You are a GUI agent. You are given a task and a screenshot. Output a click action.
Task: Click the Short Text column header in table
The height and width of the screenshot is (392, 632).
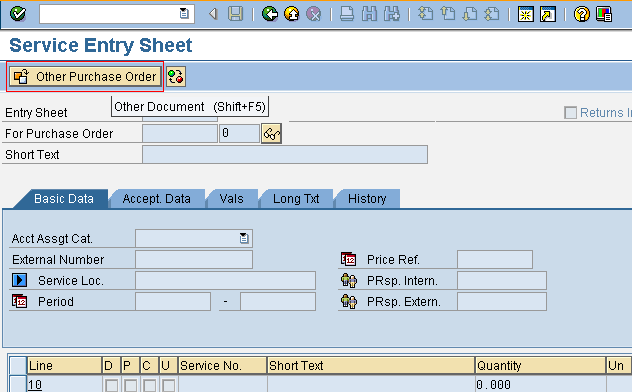[x=371, y=365]
